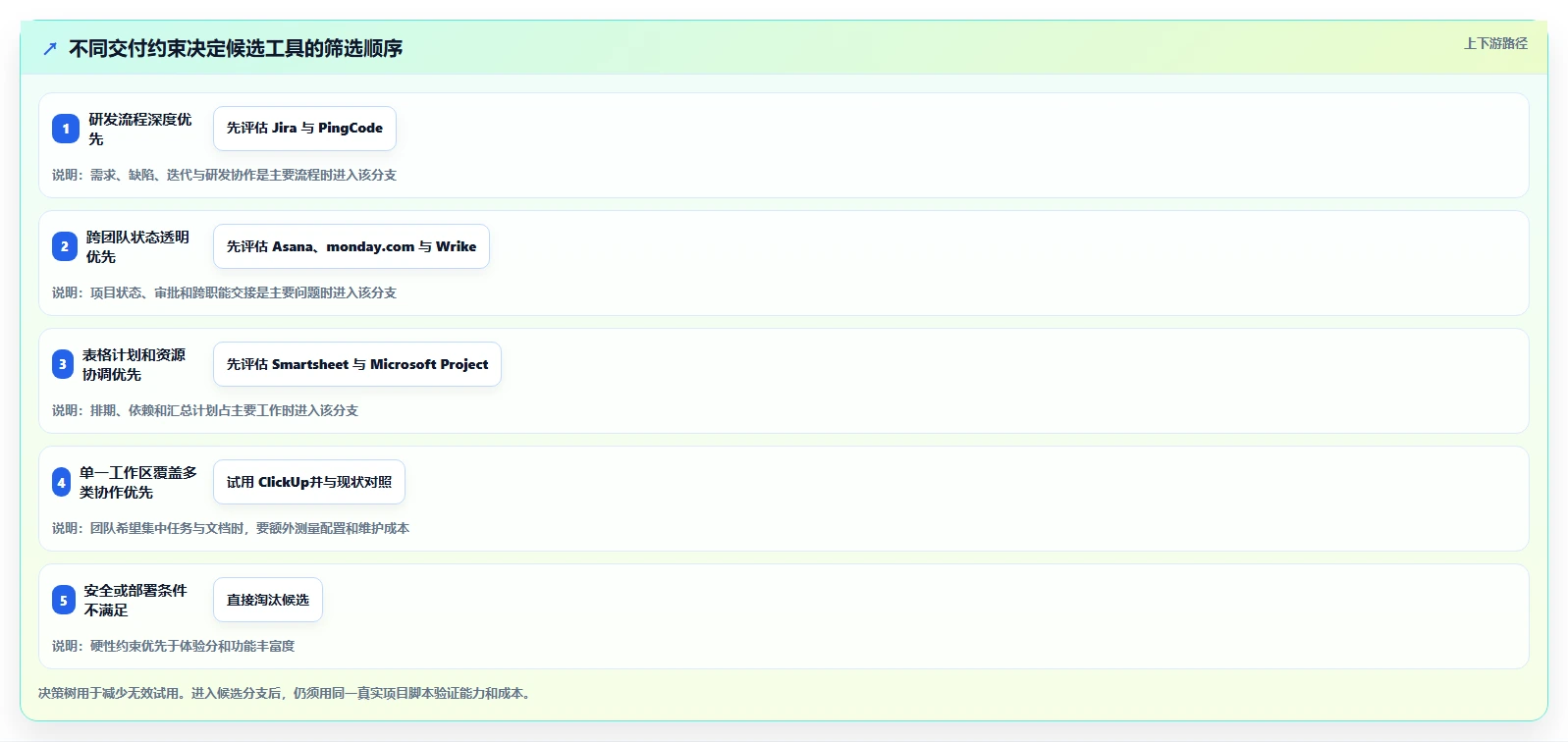The width and height of the screenshot is (1568, 742).
Task: Click the note starting 说明：需求、缺陷、迭代
Action: (224, 175)
